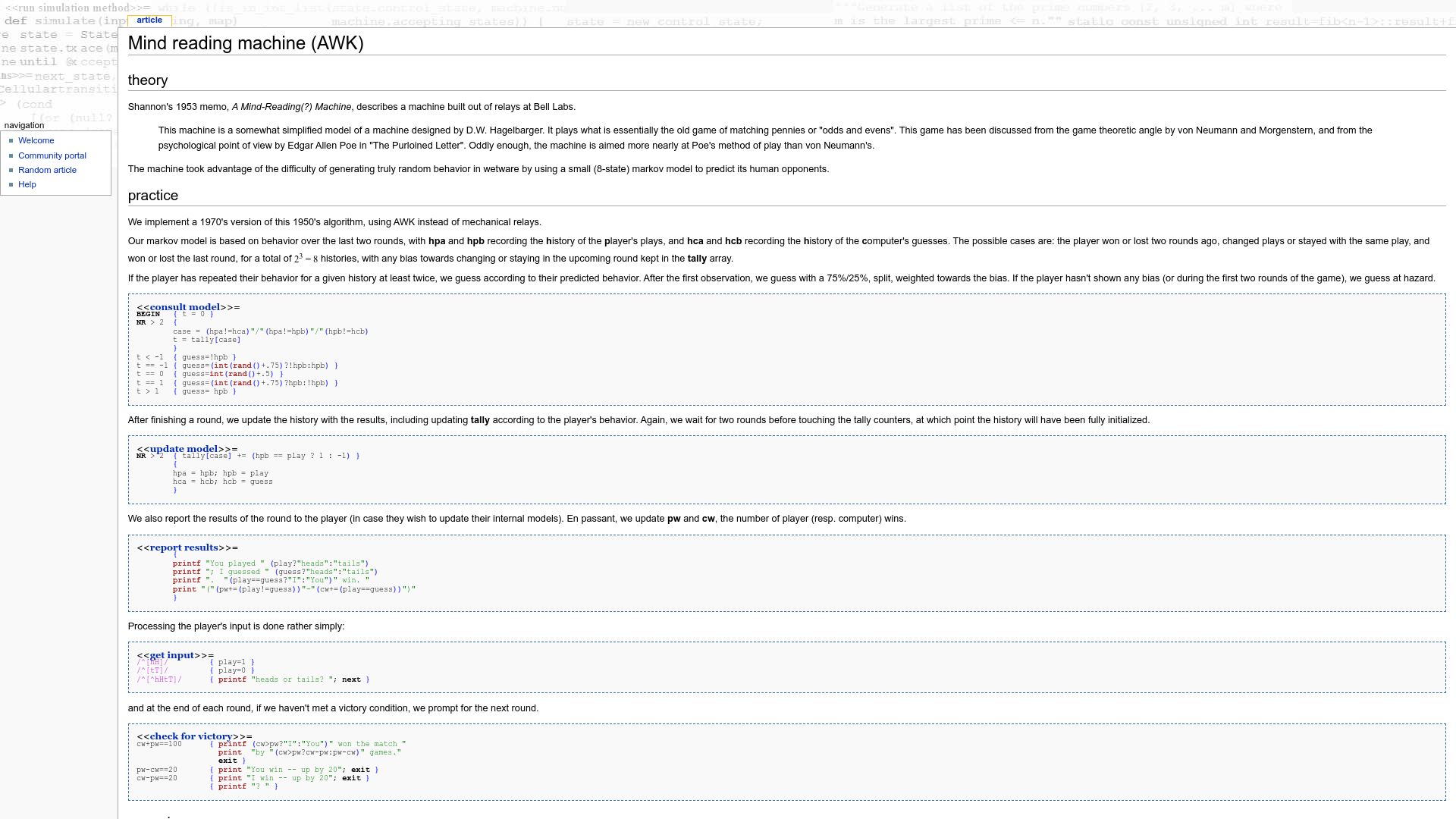Click code line '/^[tT]/ { play=0 }'
The image size is (1456, 819).
pos(196,670)
